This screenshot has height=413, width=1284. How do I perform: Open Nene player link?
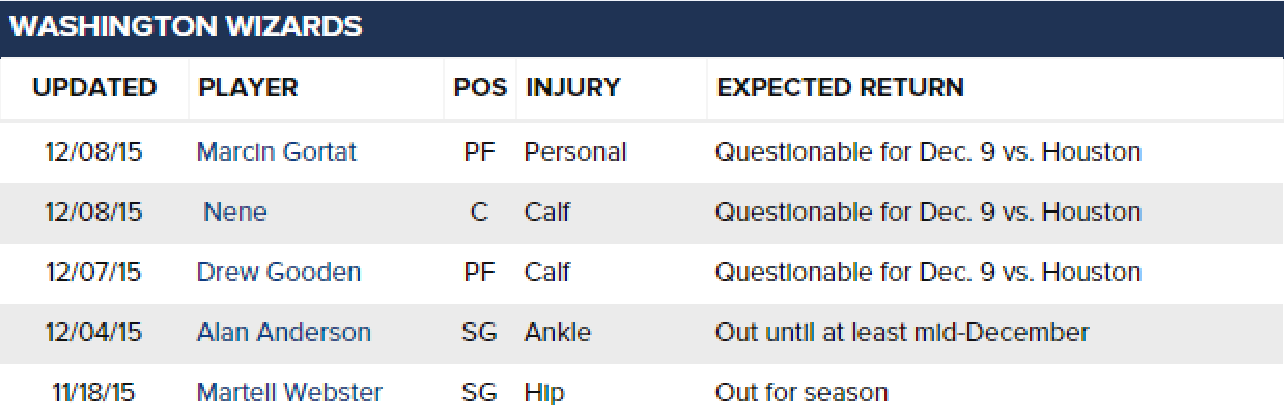coord(235,212)
